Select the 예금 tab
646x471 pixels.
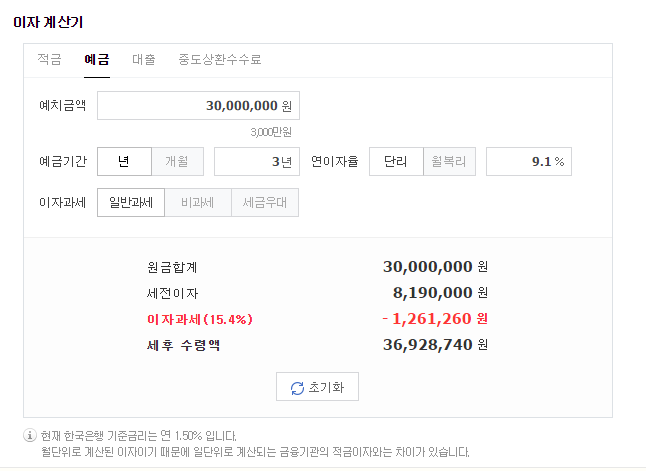tap(97, 59)
